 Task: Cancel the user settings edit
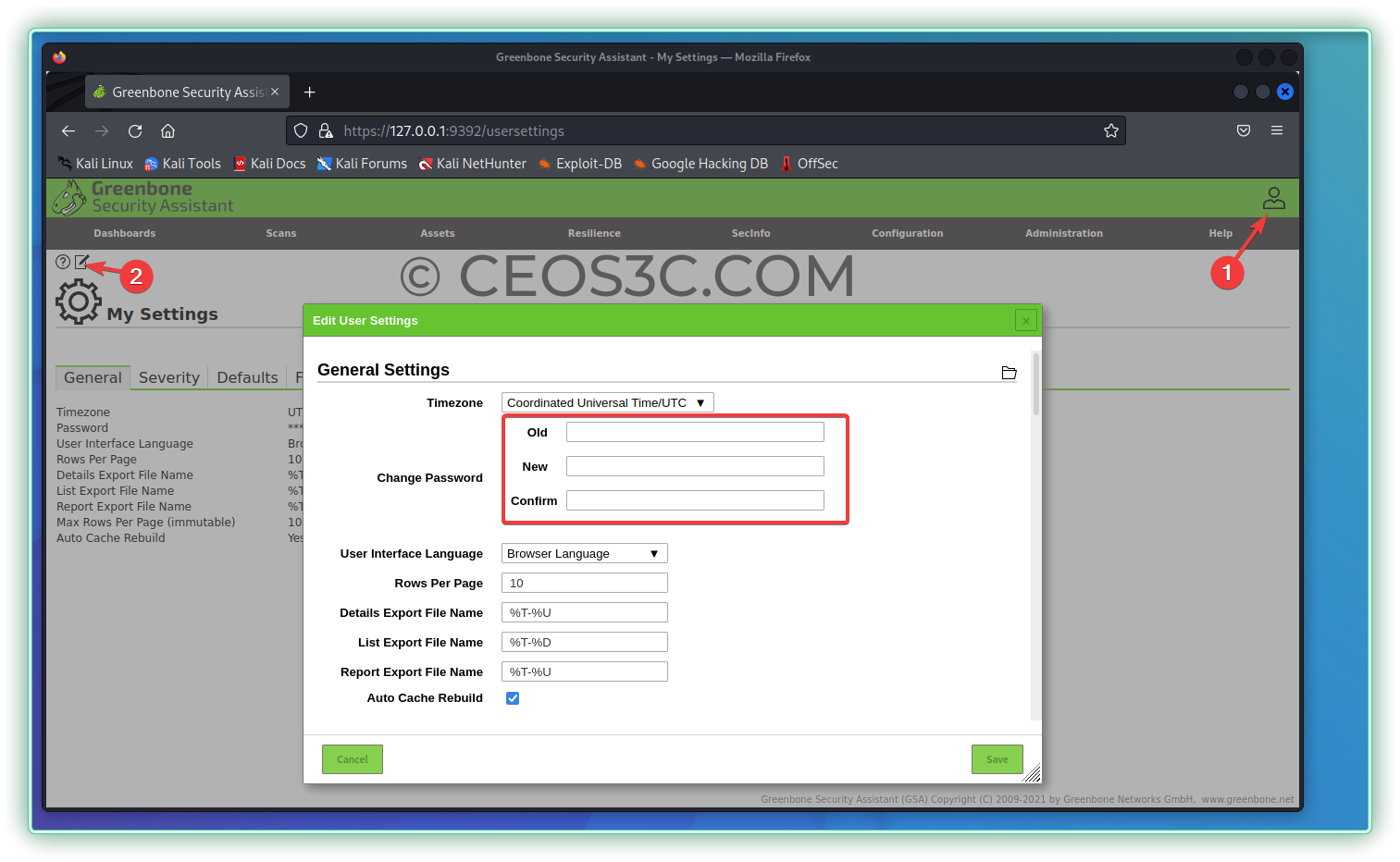(x=352, y=758)
